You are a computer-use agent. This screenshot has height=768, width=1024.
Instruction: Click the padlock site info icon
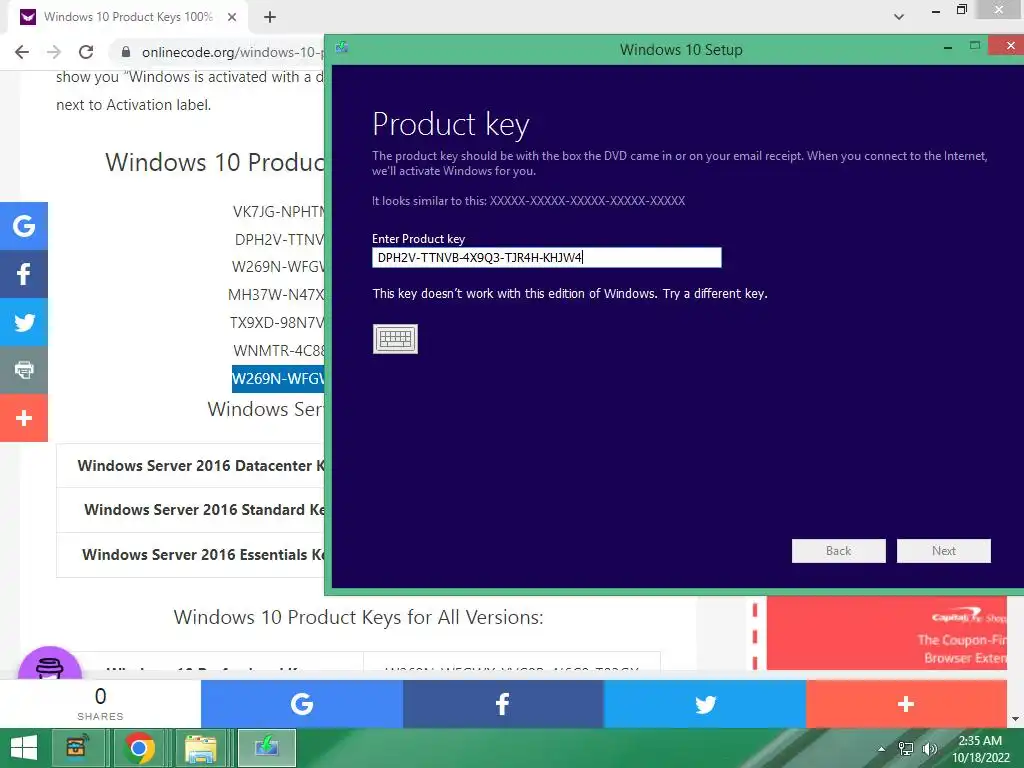pos(126,52)
